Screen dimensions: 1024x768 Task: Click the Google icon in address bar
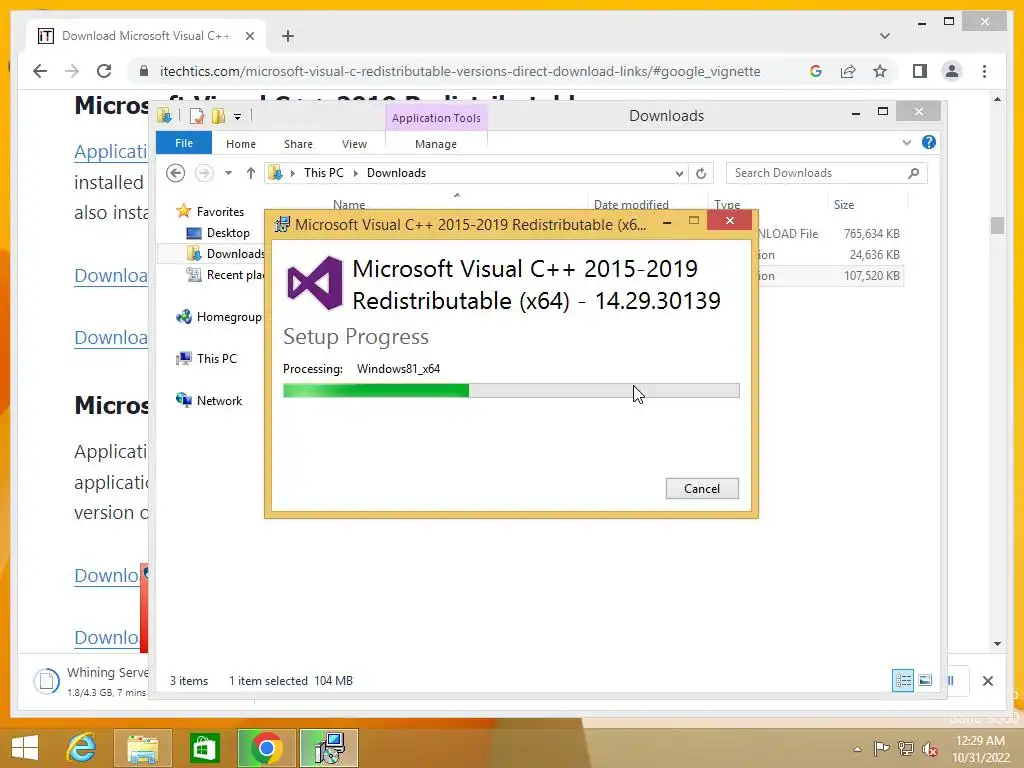tap(815, 71)
